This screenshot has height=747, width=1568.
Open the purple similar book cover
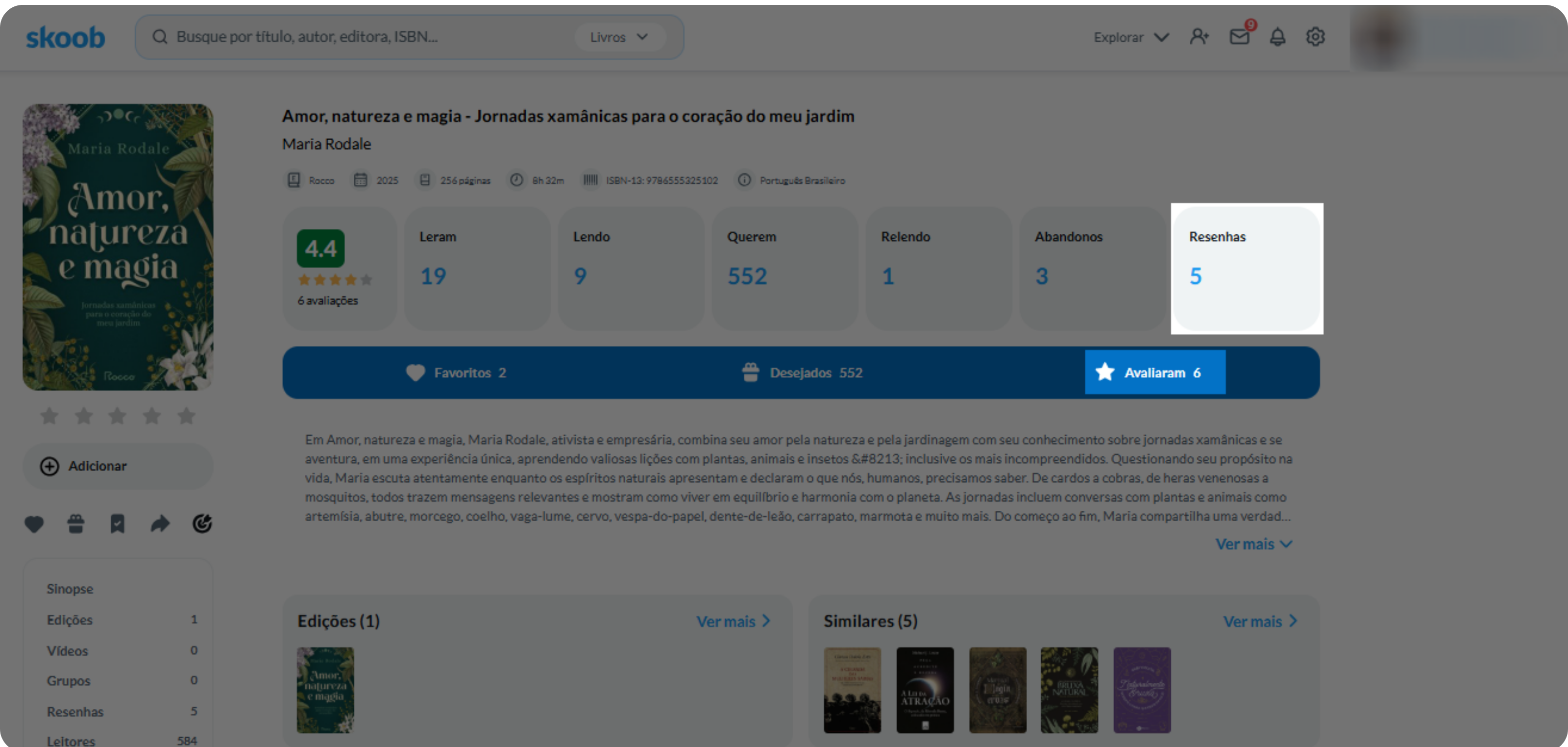pyautogui.click(x=1142, y=690)
